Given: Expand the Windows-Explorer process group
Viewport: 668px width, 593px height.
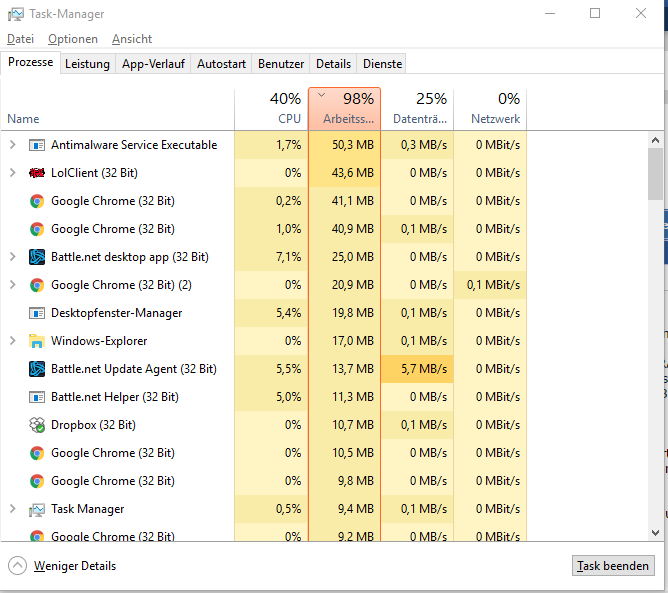Looking at the screenshot, I should (x=12, y=341).
